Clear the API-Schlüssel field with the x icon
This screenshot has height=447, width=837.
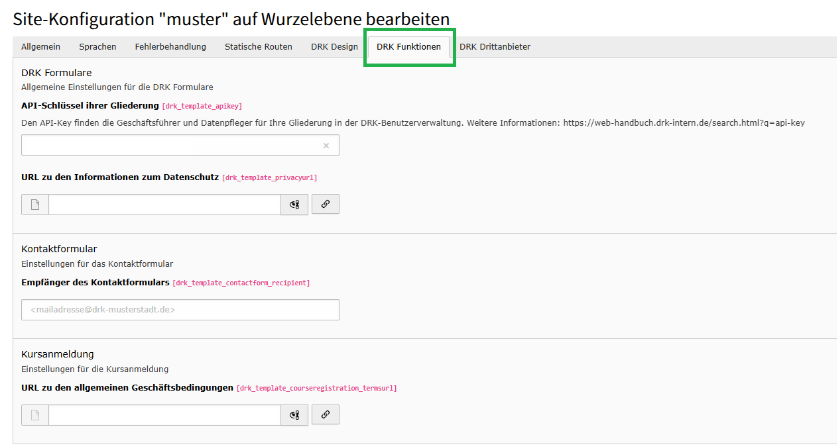(325, 146)
